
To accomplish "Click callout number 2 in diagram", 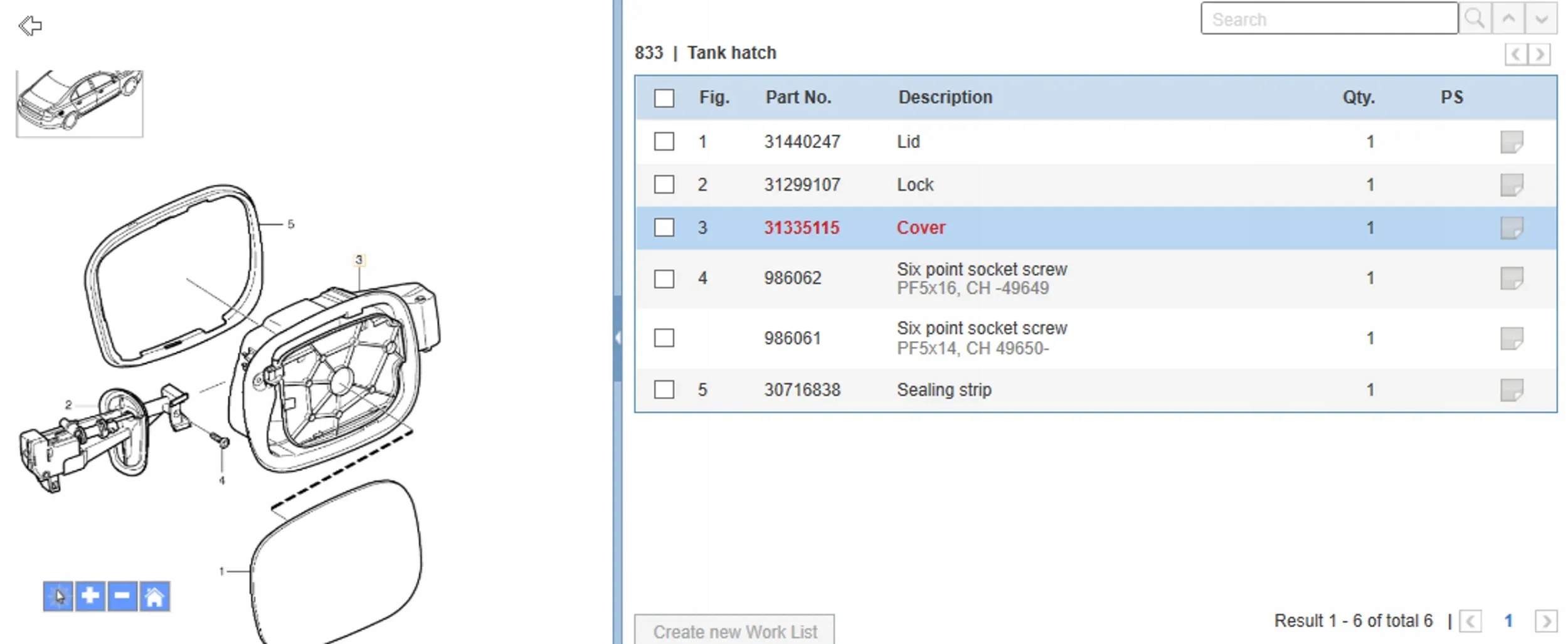I will click(x=68, y=405).
